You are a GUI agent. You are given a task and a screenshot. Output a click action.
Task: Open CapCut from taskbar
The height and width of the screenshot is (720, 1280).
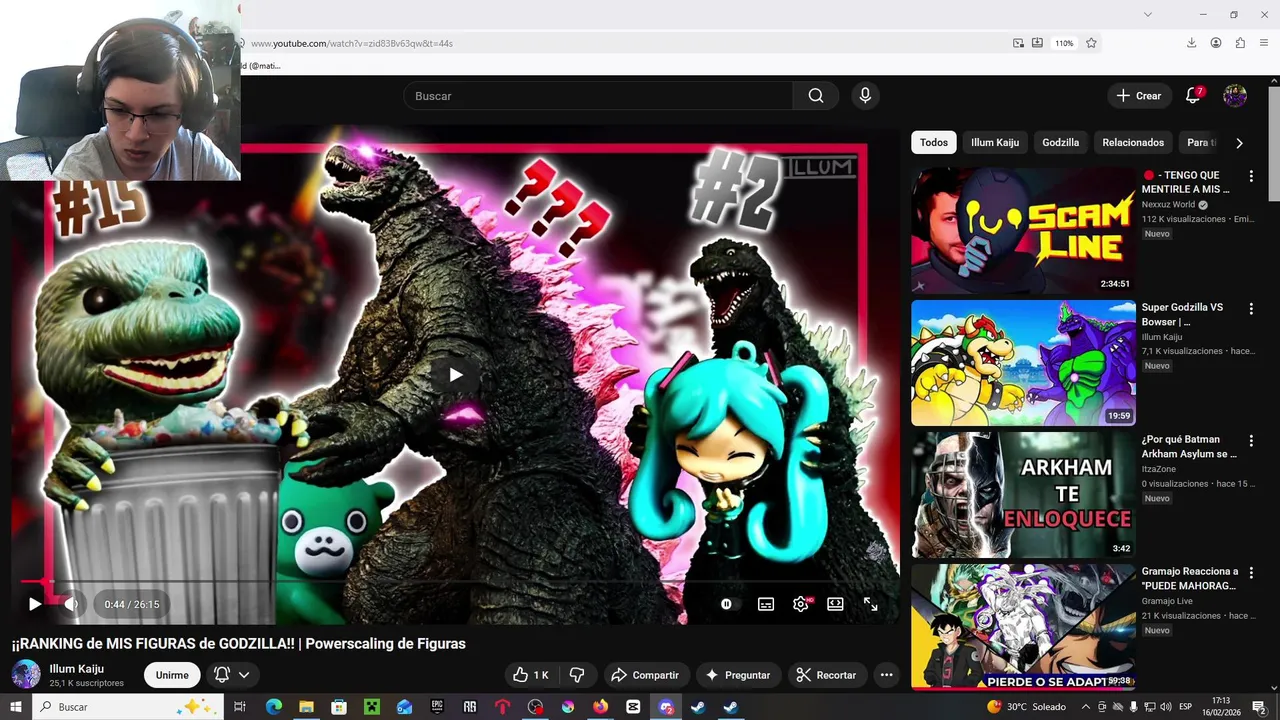(x=633, y=707)
